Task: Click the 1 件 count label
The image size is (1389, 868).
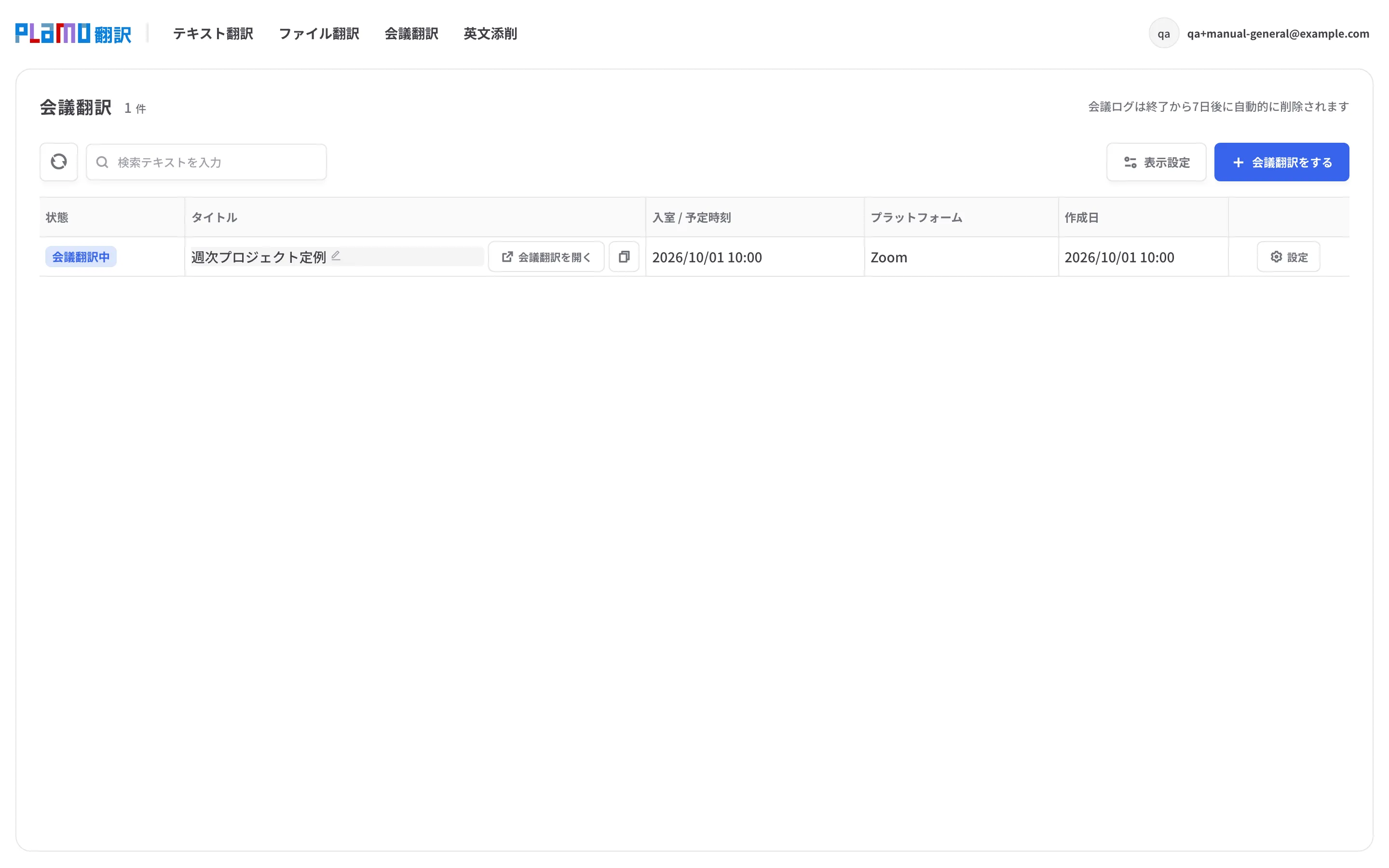Action: [135, 108]
